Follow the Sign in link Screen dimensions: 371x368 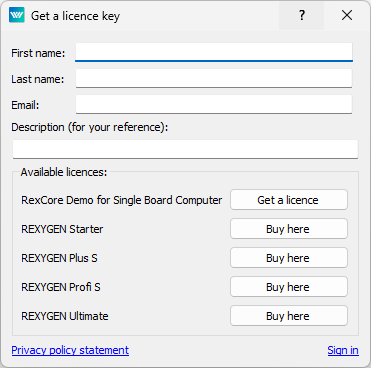[x=343, y=350]
